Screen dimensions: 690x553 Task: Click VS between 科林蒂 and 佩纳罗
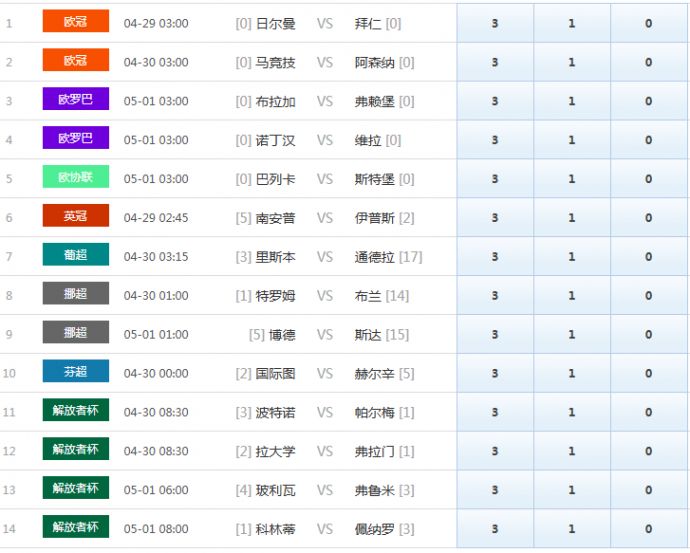click(325, 529)
